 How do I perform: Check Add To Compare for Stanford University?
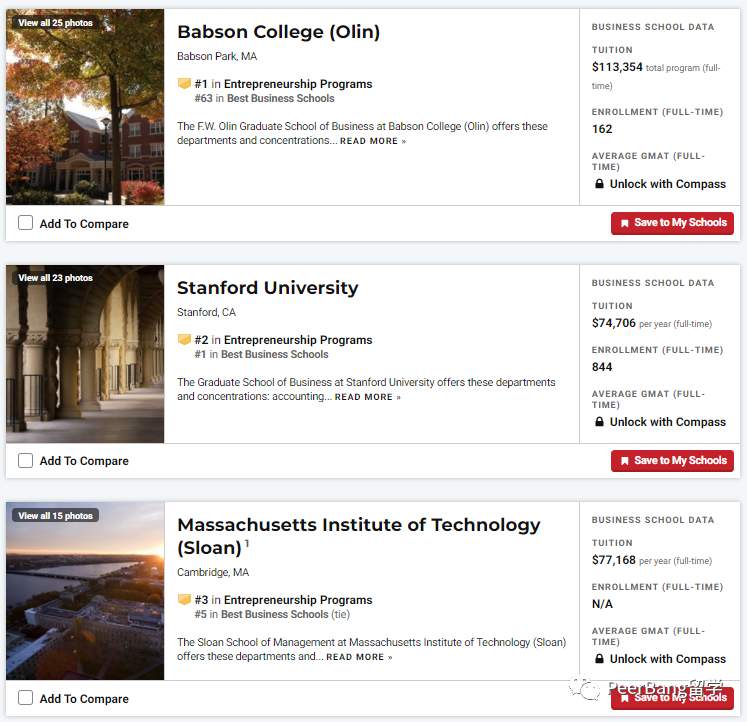[26, 461]
